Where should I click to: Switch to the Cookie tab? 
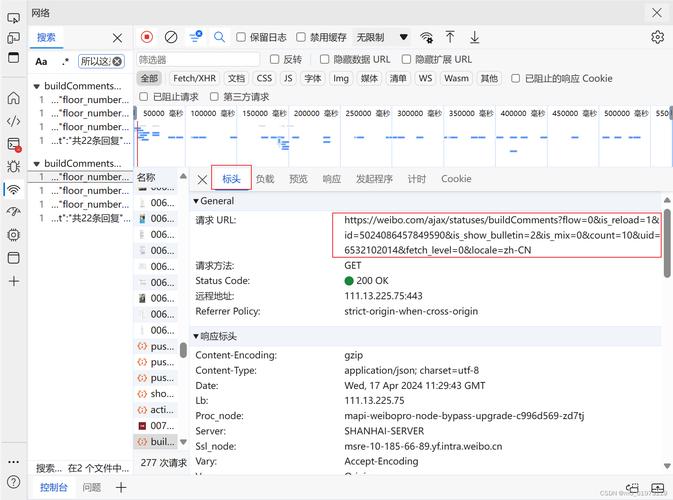456,179
